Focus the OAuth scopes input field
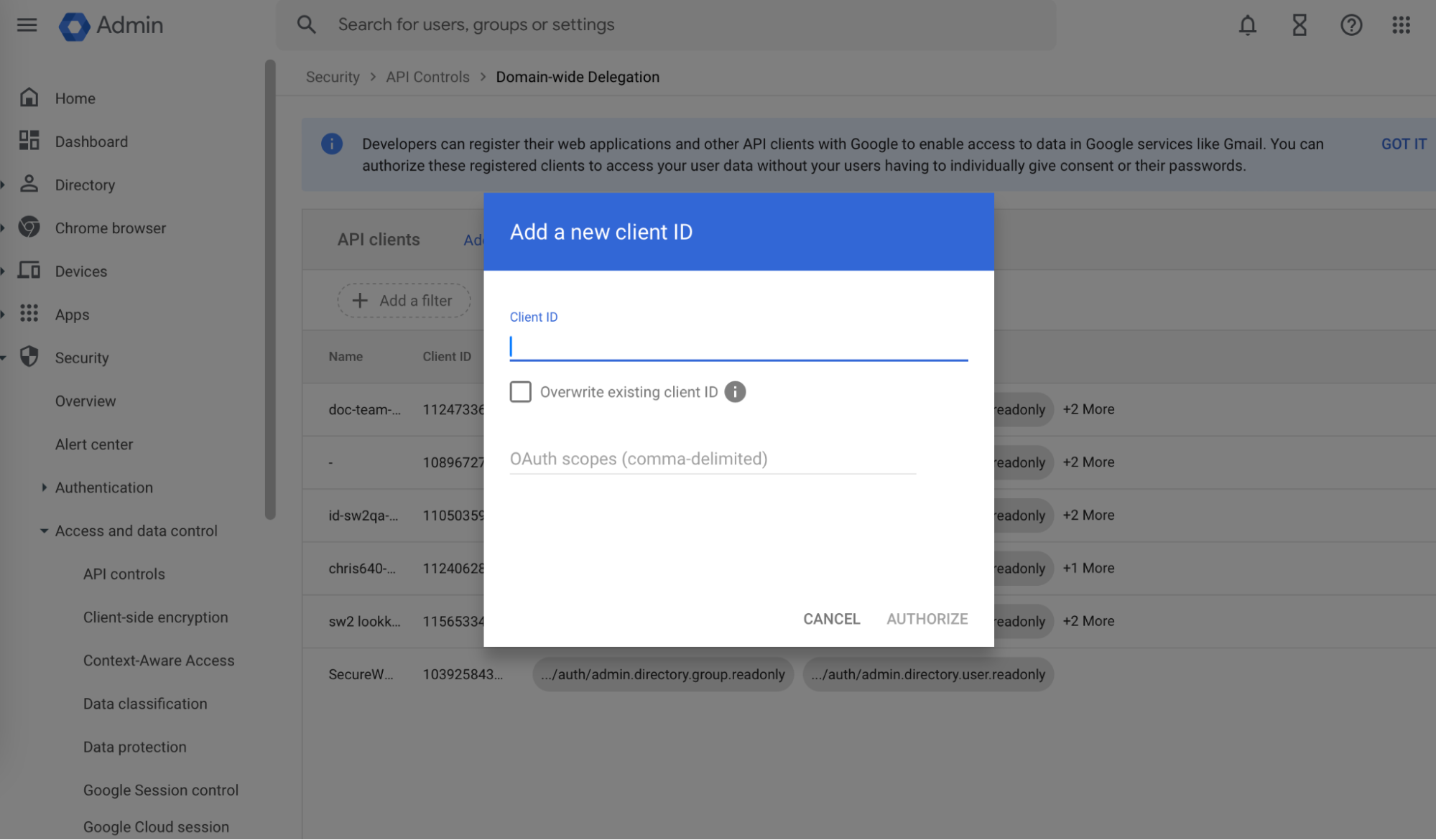The image size is (1436, 840). pyautogui.click(x=712, y=459)
